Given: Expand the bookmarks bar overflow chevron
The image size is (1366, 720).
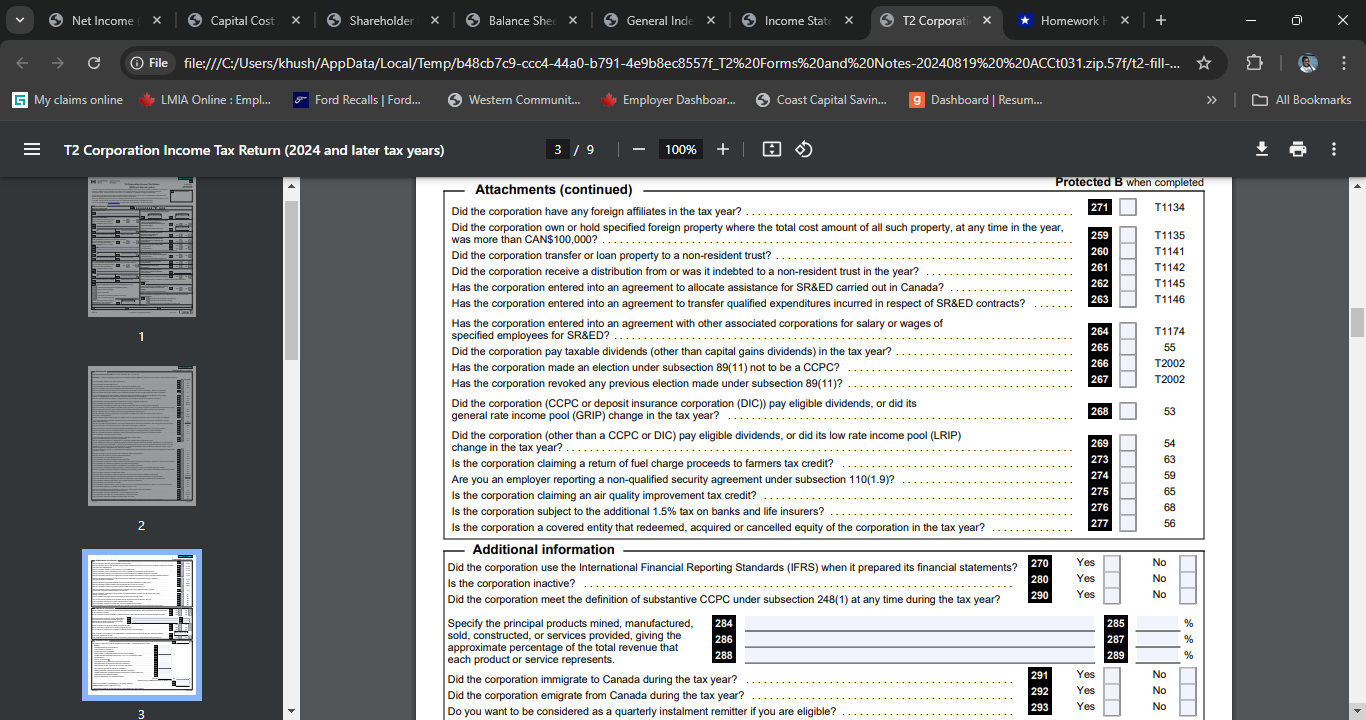Looking at the screenshot, I should pos(1211,99).
